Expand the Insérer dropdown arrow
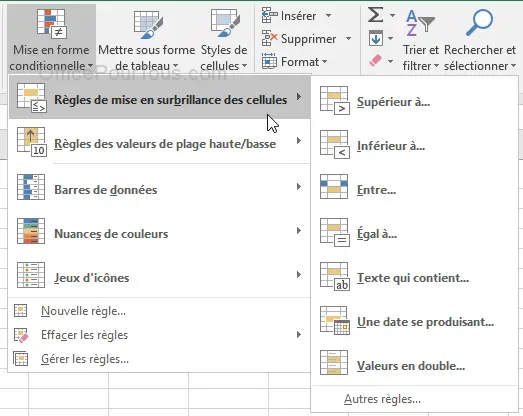Screen dimensions: 523x416 tap(329, 16)
